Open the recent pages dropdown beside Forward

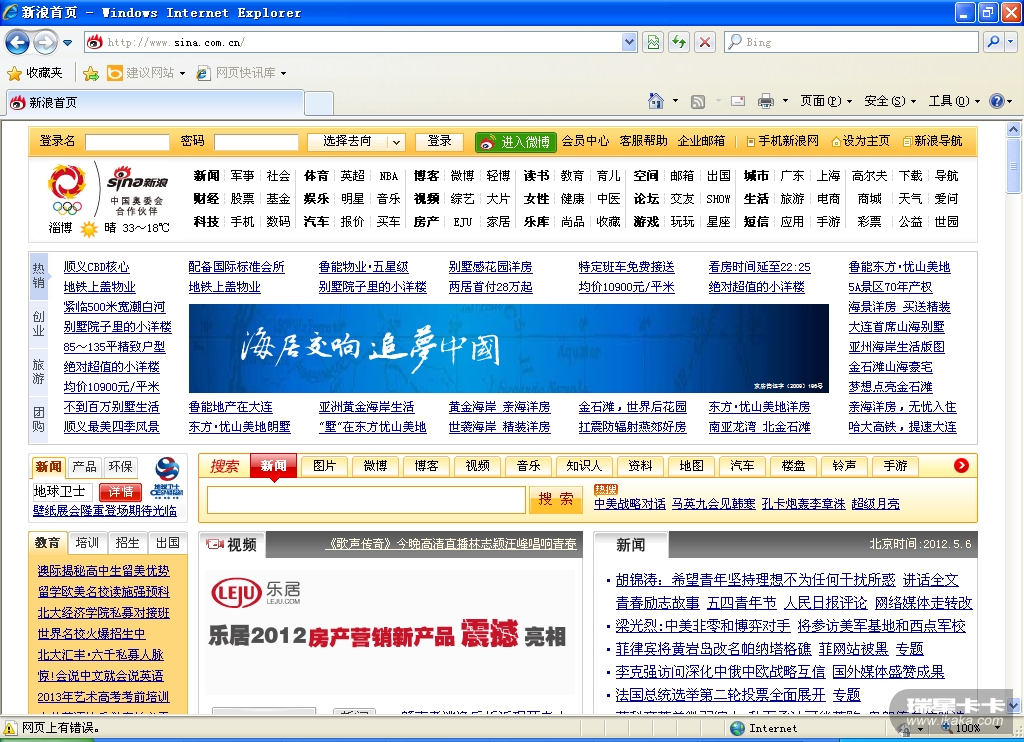coord(67,43)
